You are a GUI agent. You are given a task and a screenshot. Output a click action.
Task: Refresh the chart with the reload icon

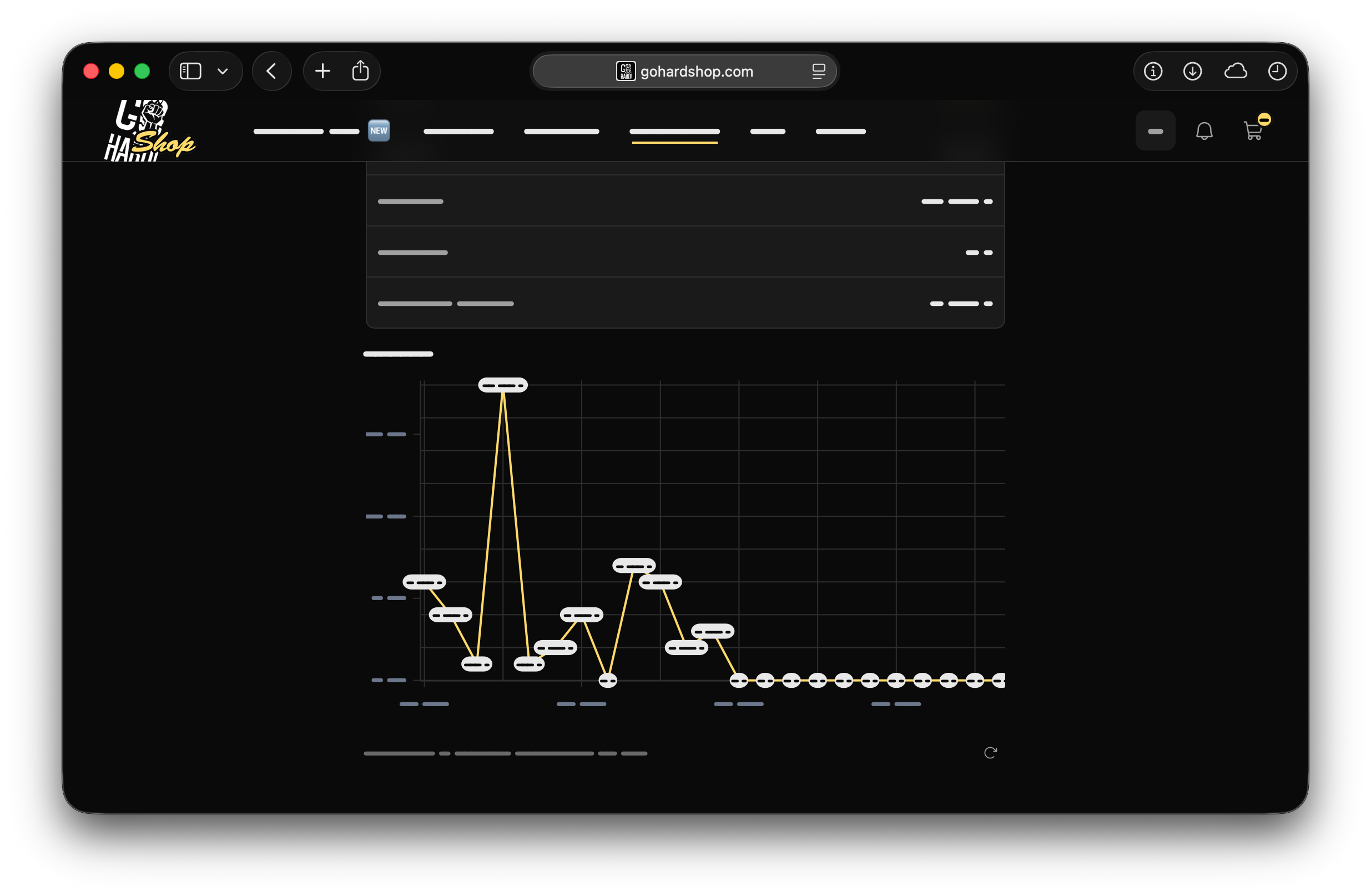(990, 753)
